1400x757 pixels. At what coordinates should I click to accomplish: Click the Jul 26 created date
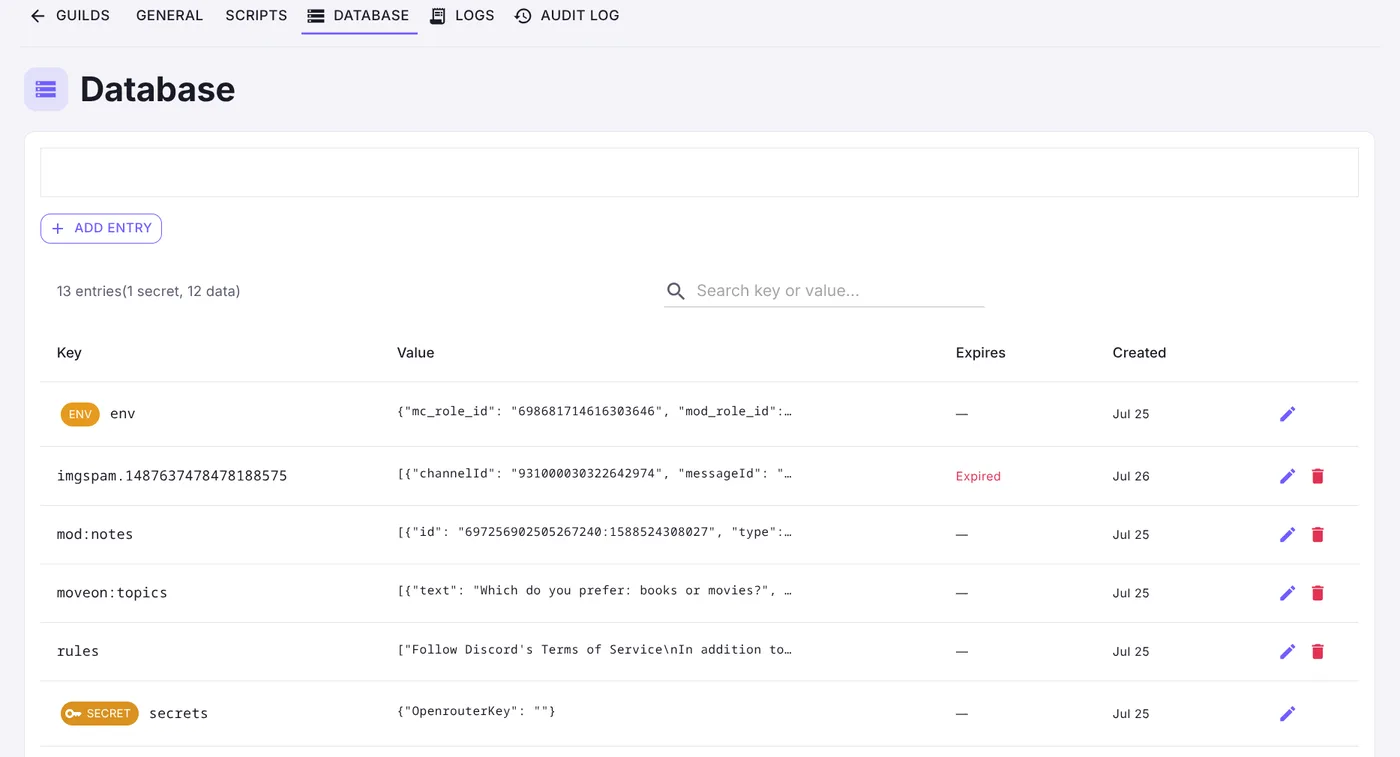click(x=1131, y=477)
